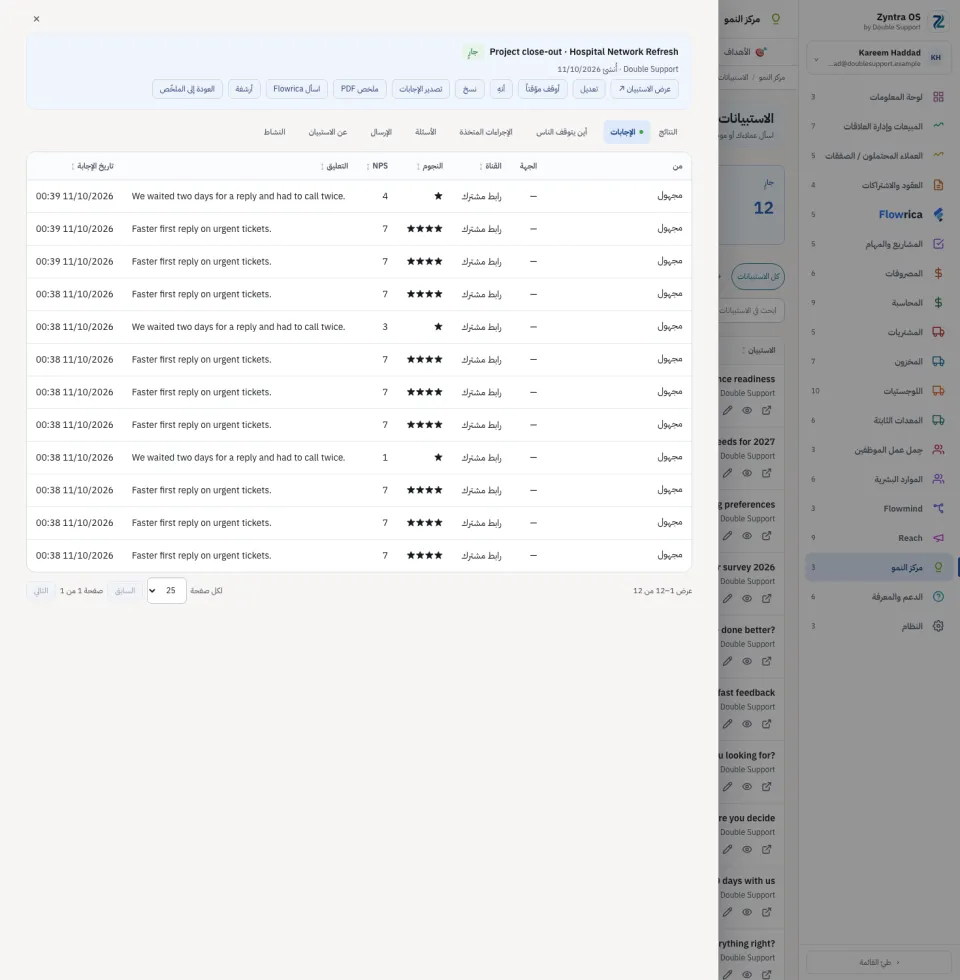Sort by the التعليق column header
This screenshot has width=960, height=980.
(x=334, y=166)
